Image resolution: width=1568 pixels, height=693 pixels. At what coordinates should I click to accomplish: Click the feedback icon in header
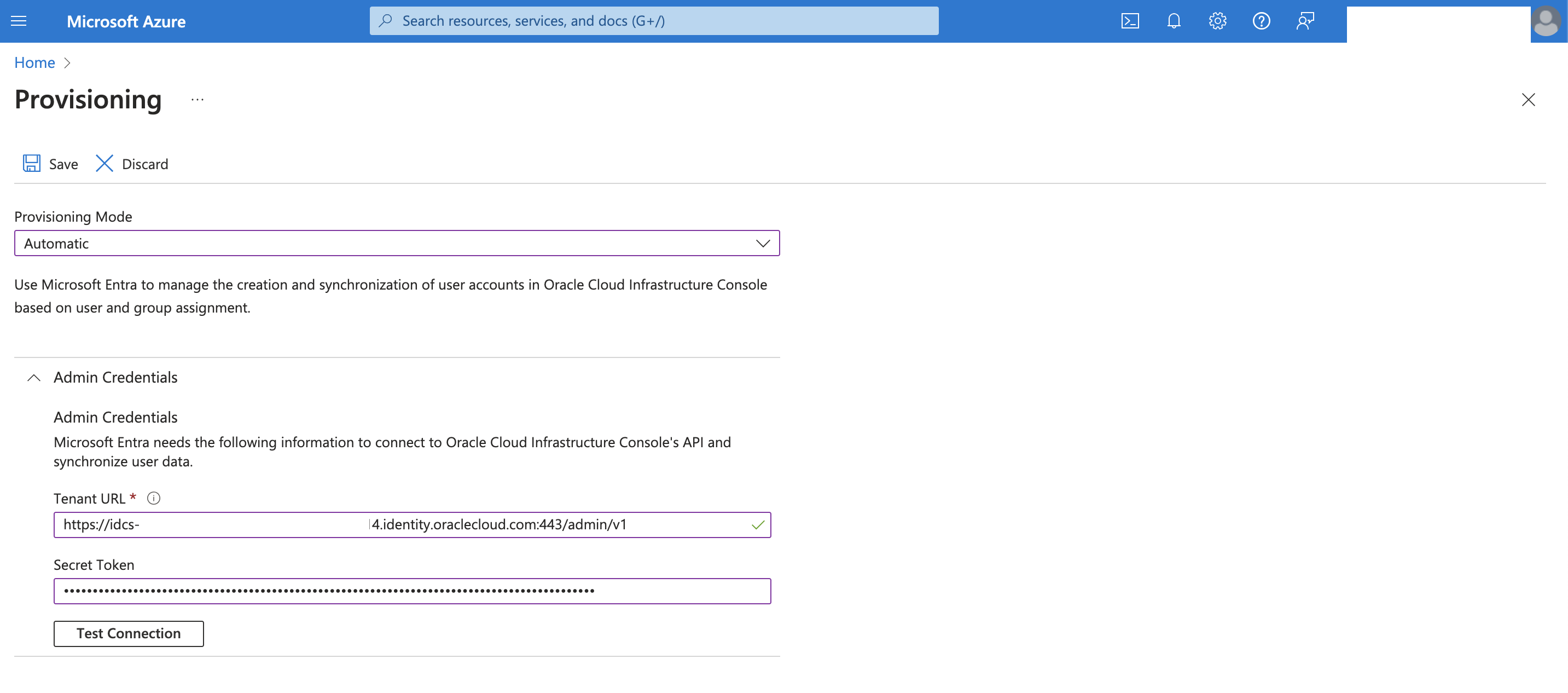(x=1305, y=21)
